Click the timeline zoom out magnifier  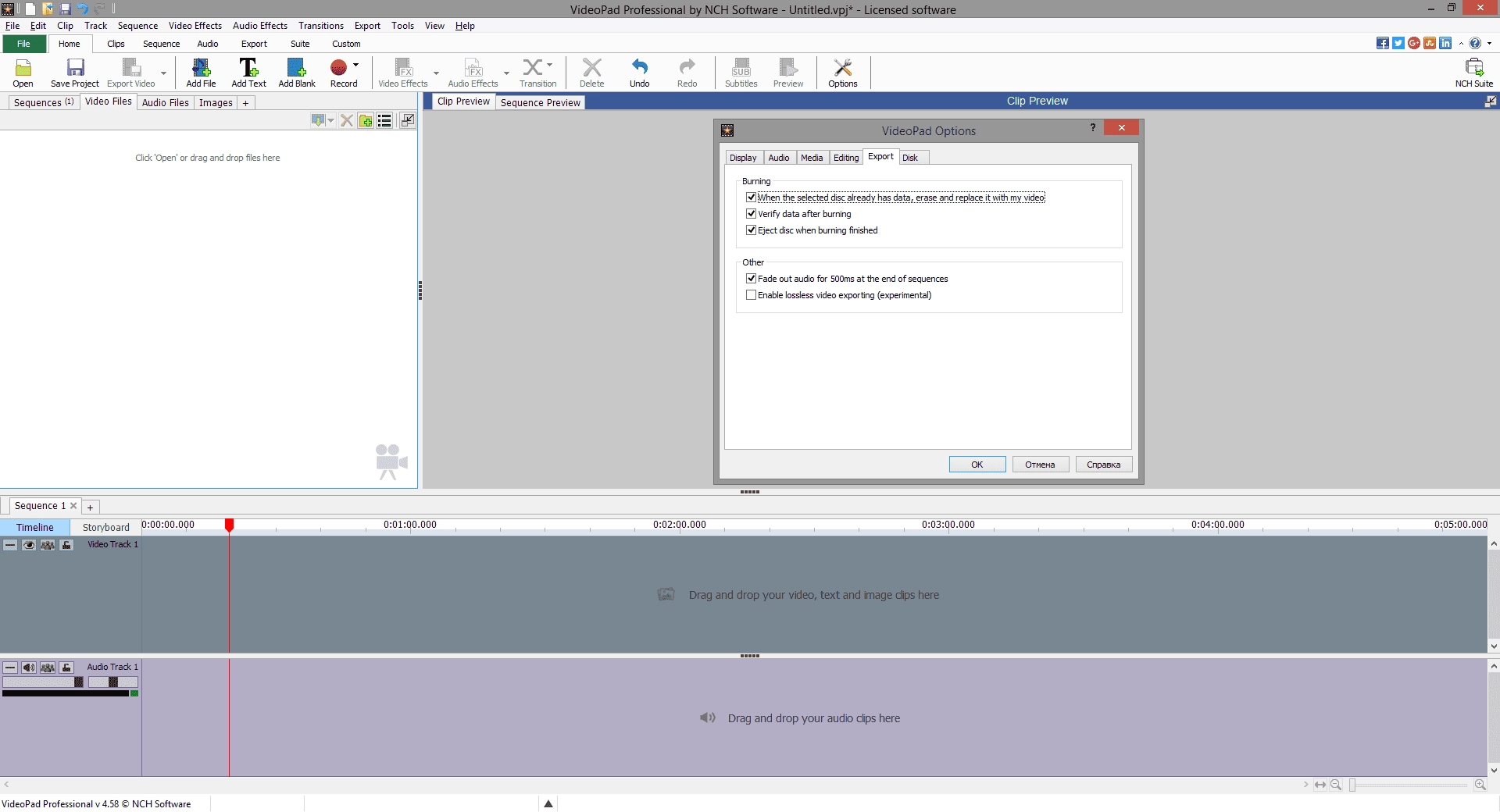1336,785
